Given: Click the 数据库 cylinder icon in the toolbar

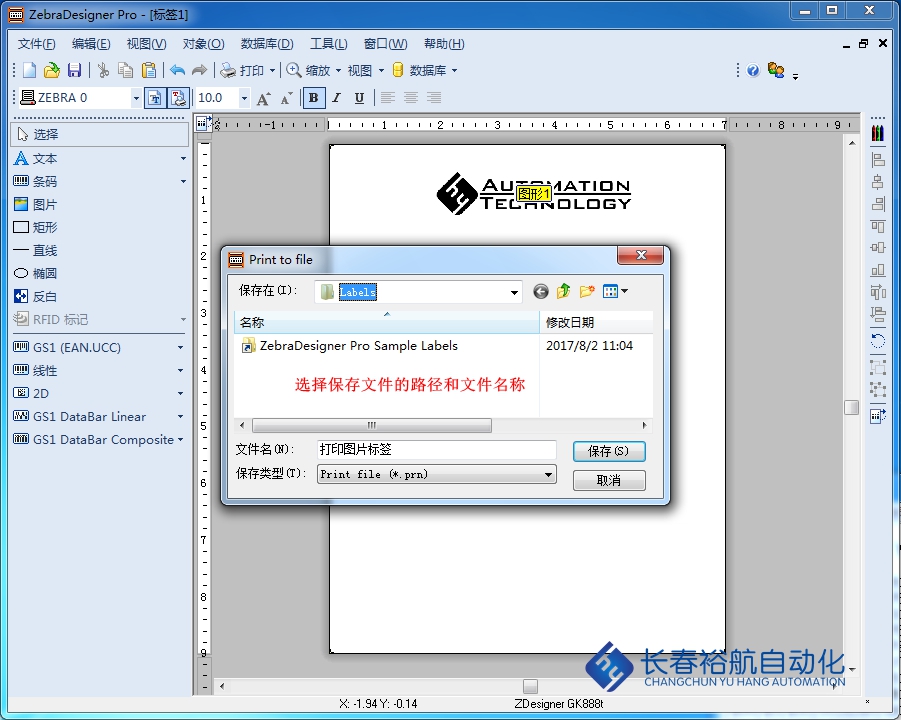Looking at the screenshot, I should tap(398, 70).
